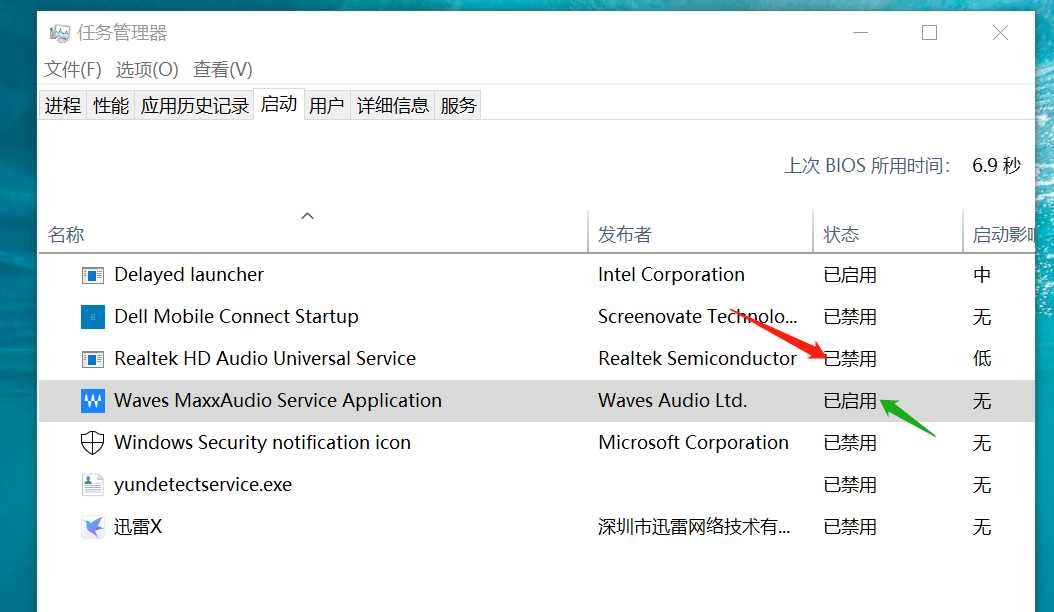Sort by the 状态 column header

841,235
